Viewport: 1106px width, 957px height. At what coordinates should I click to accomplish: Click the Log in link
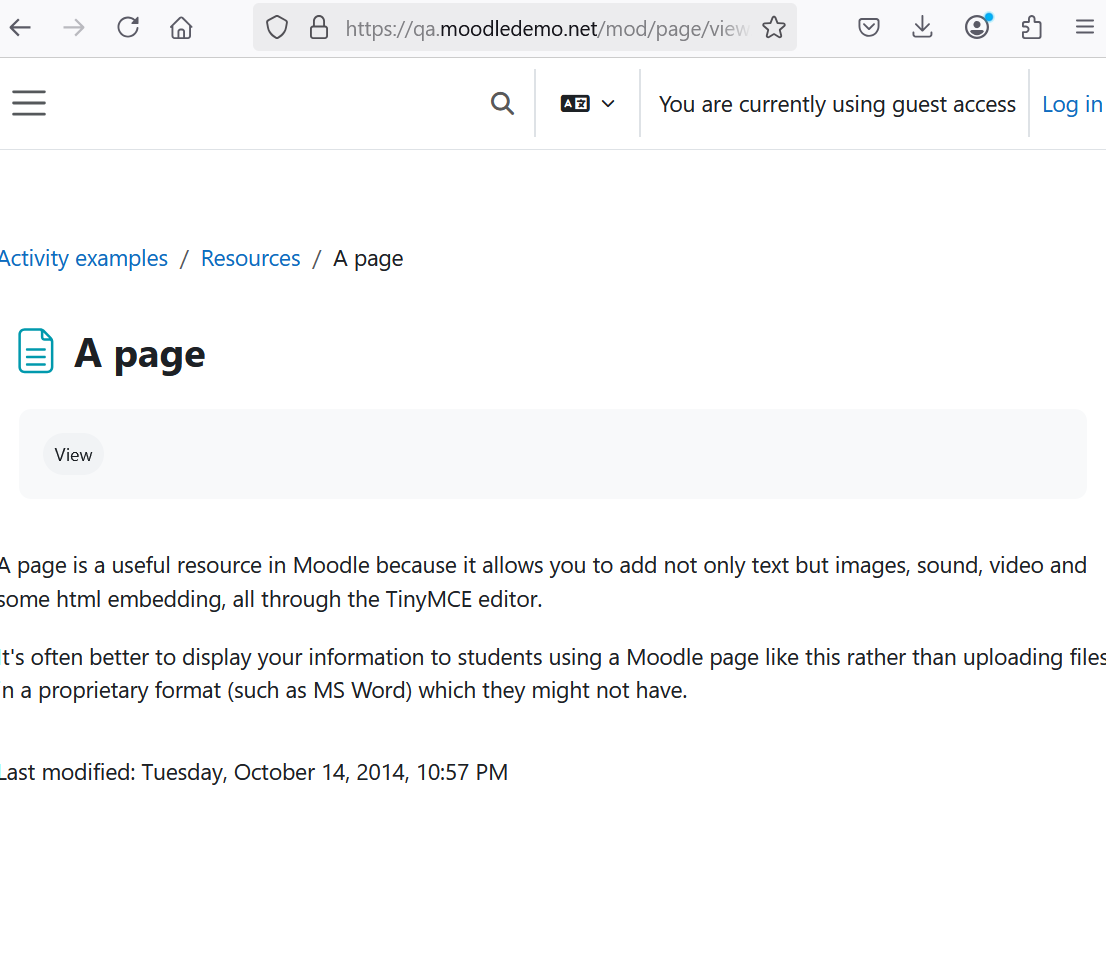tap(1072, 104)
